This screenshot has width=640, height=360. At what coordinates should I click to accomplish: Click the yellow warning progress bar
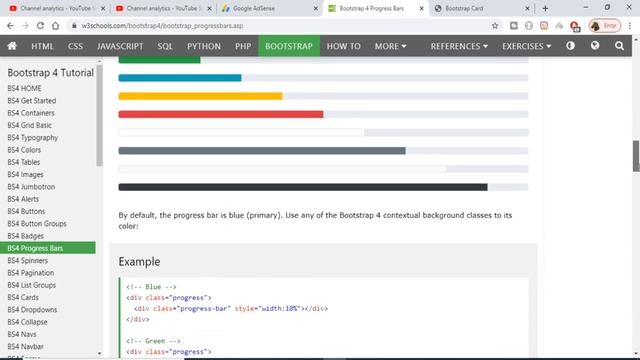coord(200,96)
